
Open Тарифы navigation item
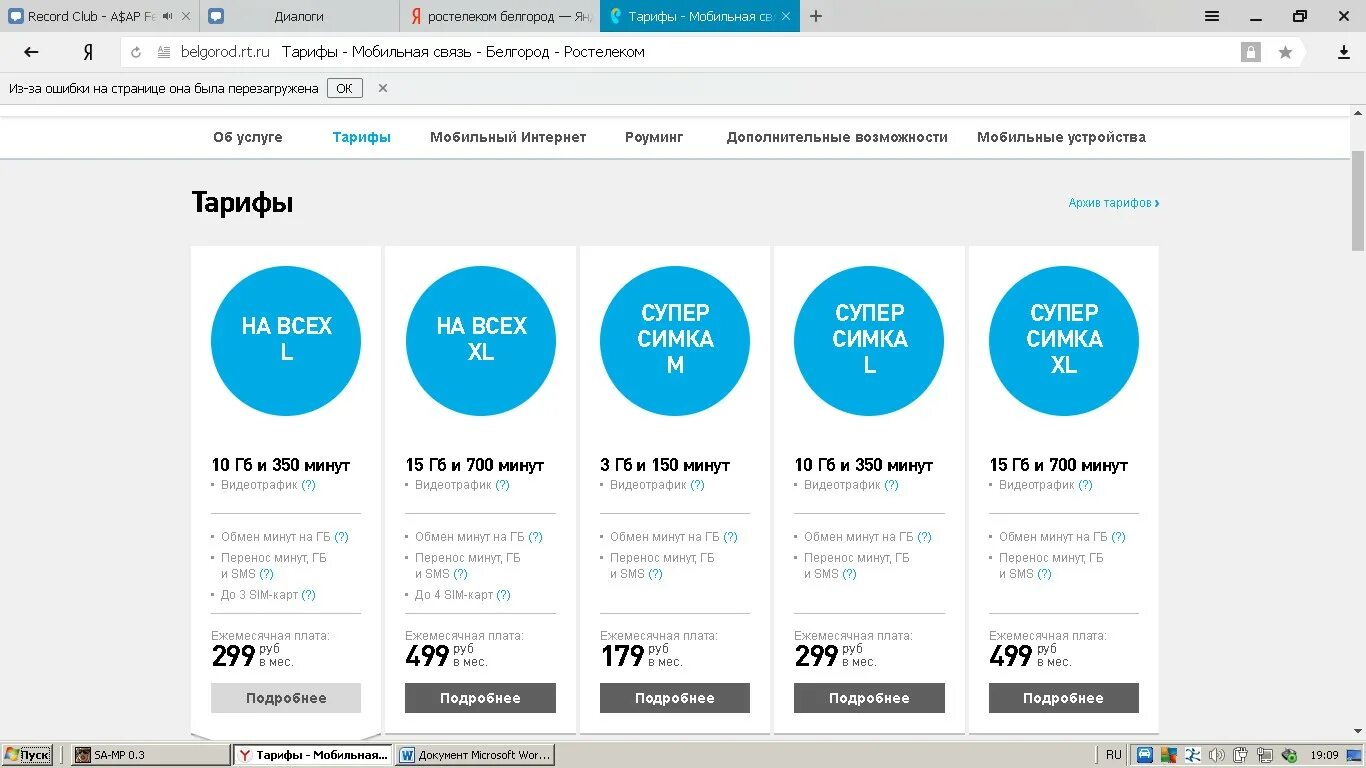click(362, 137)
